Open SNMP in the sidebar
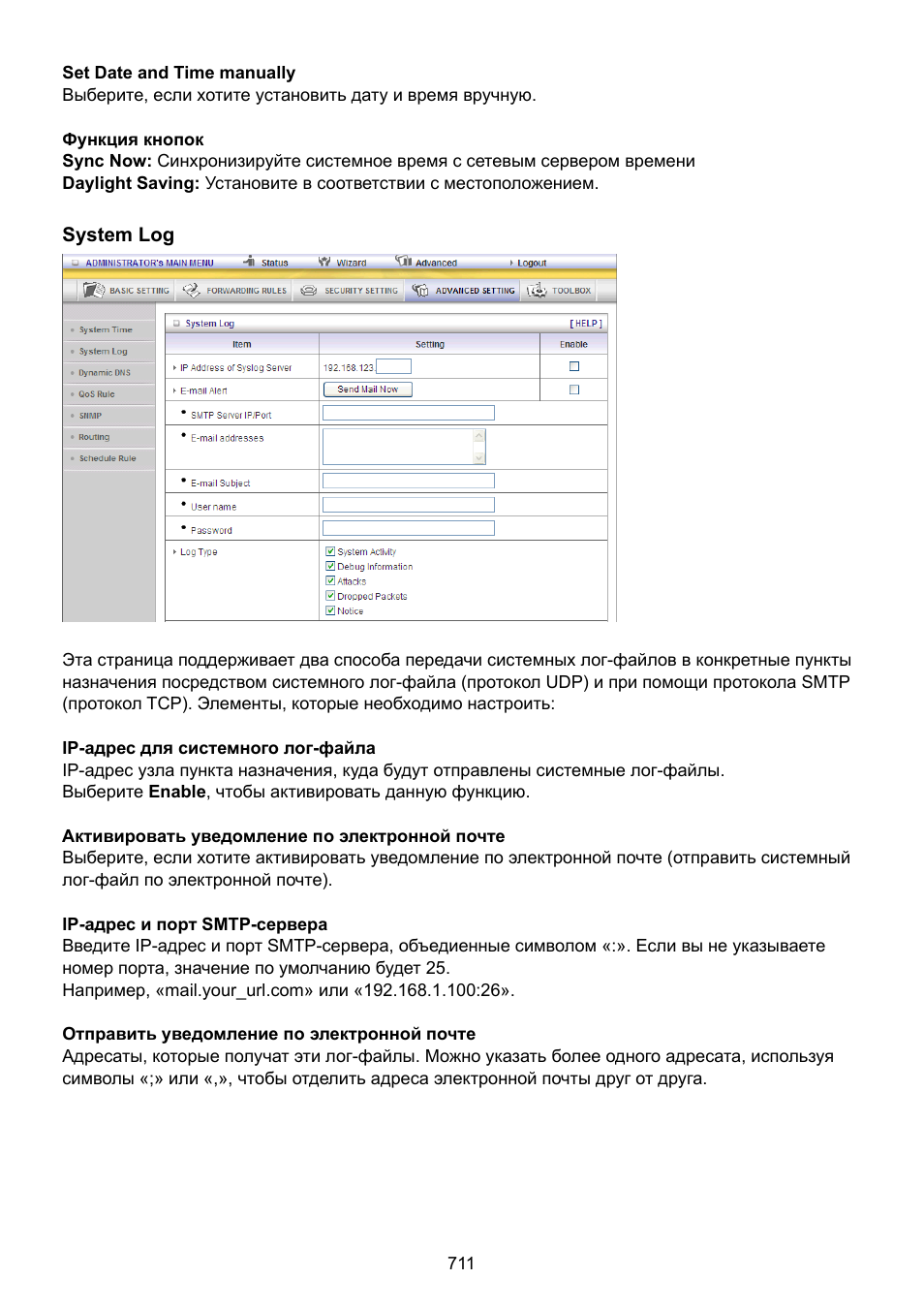 coord(90,416)
